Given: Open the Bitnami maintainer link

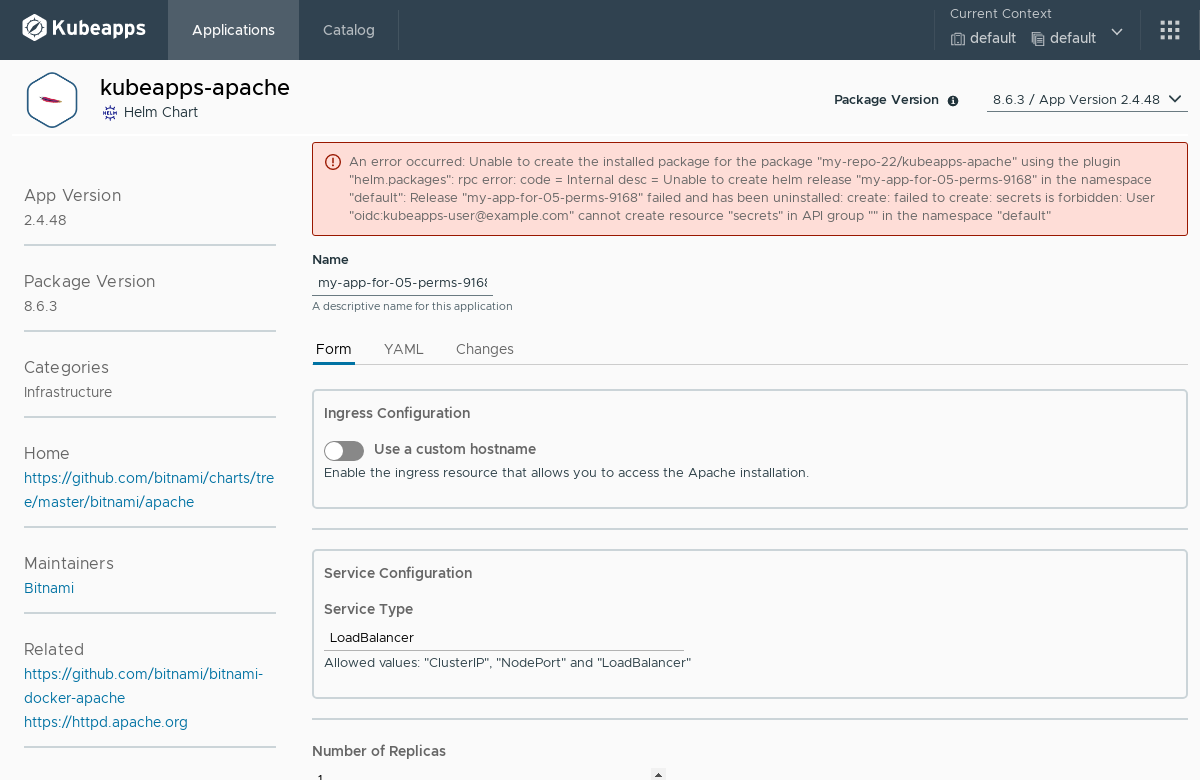Looking at the screenshot, I should click(49, 588).
